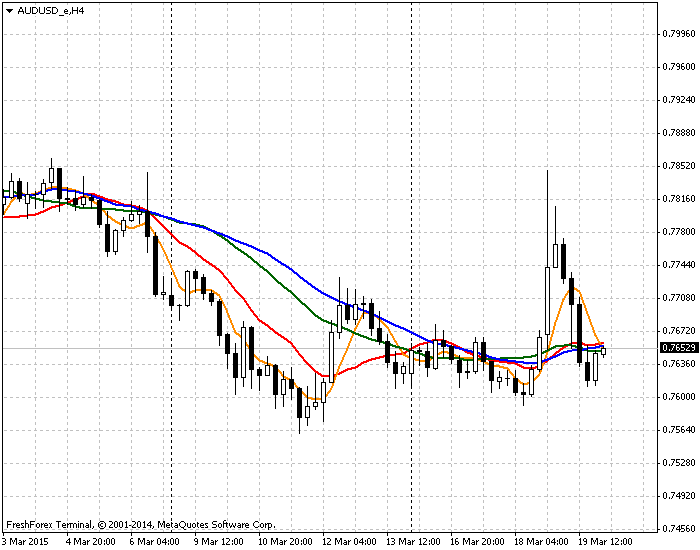Click the 0.79600 price axis label
700x550 pixels.
679,67
